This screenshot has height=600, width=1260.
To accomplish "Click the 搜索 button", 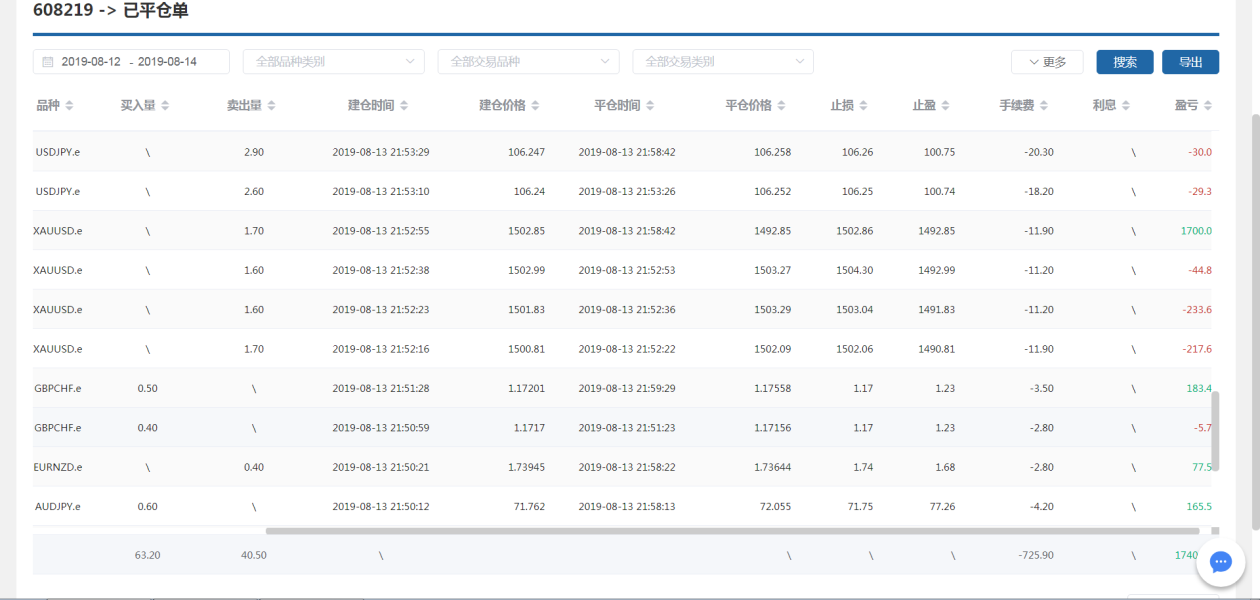I will pyautogui.click(x=1125, y=62).
